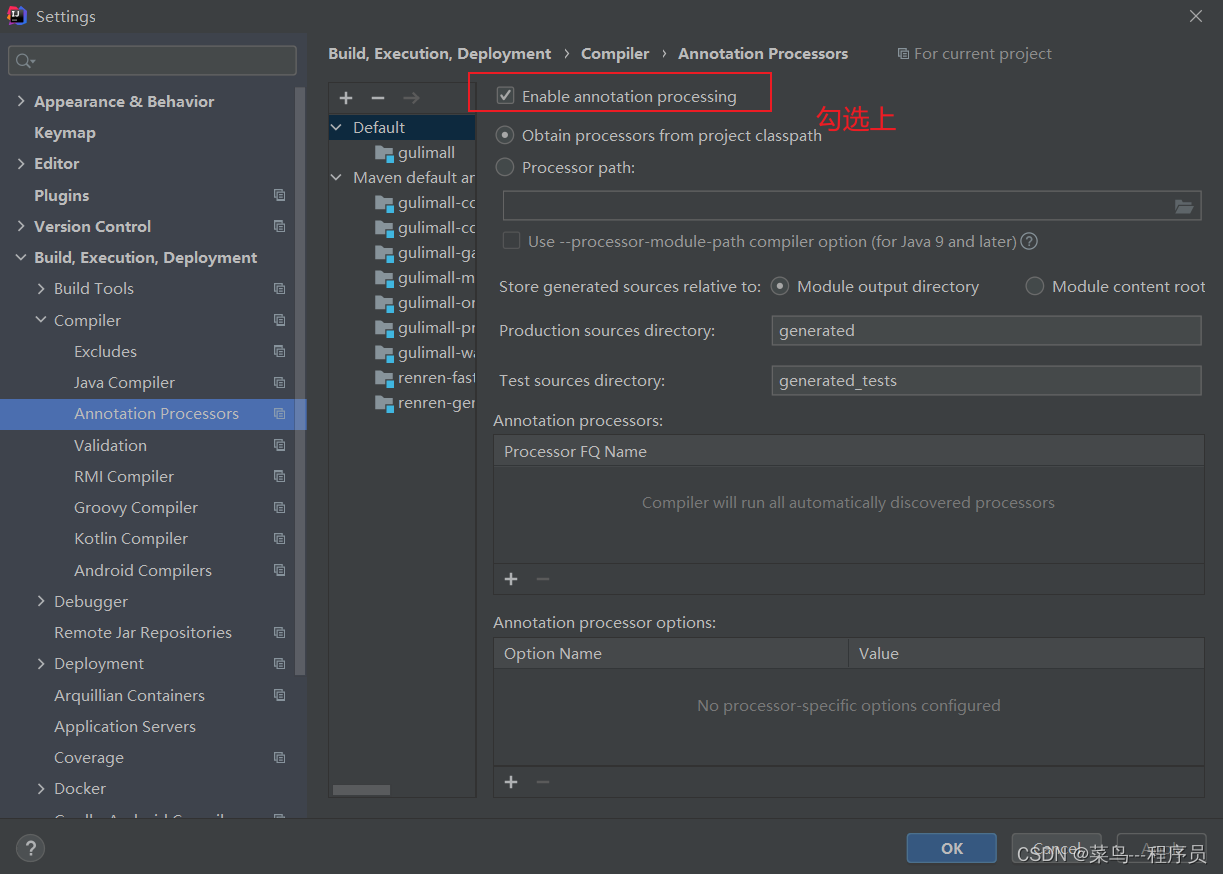This screenshot has height=874, width=1223.
Task: Open the folder browser for Processor path
Action: [1185, 206]
